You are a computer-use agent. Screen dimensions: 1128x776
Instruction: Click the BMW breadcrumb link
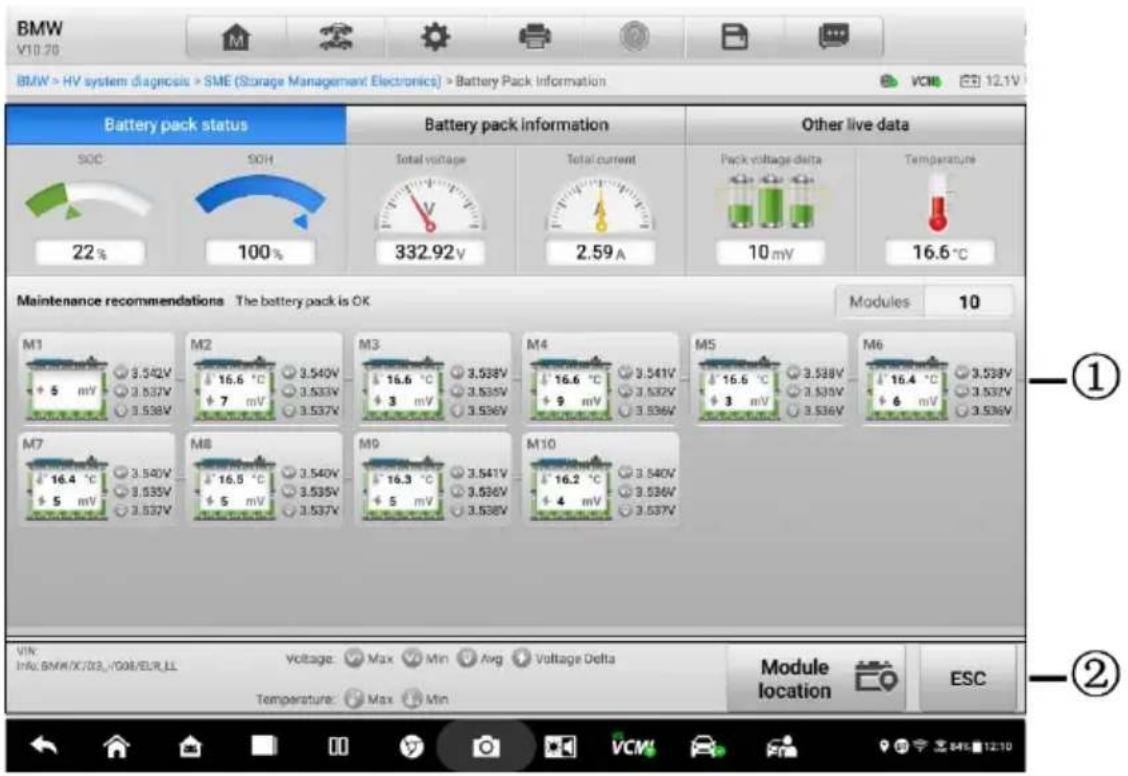[x=33, y=81]
